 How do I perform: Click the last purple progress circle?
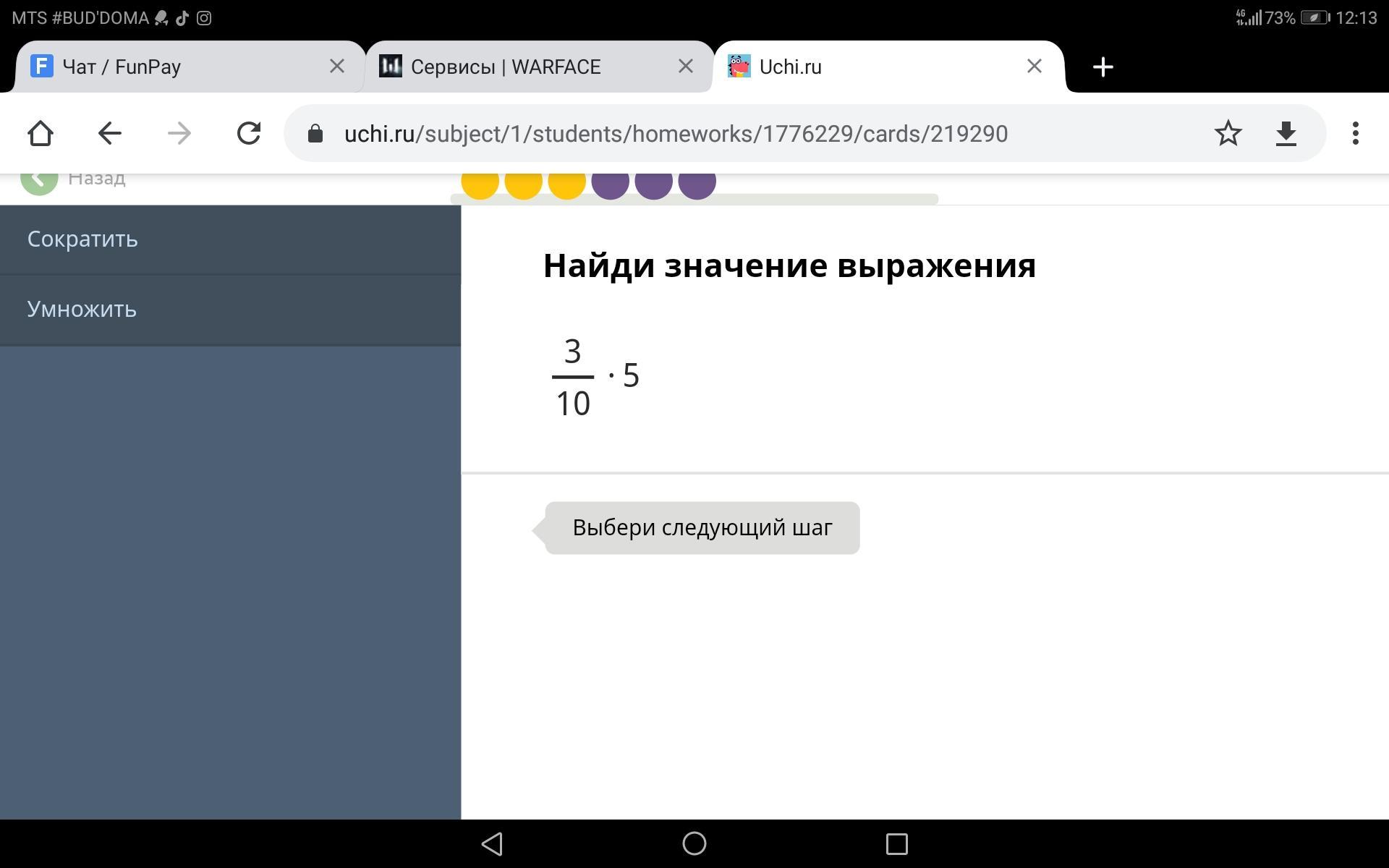(697, 184)
